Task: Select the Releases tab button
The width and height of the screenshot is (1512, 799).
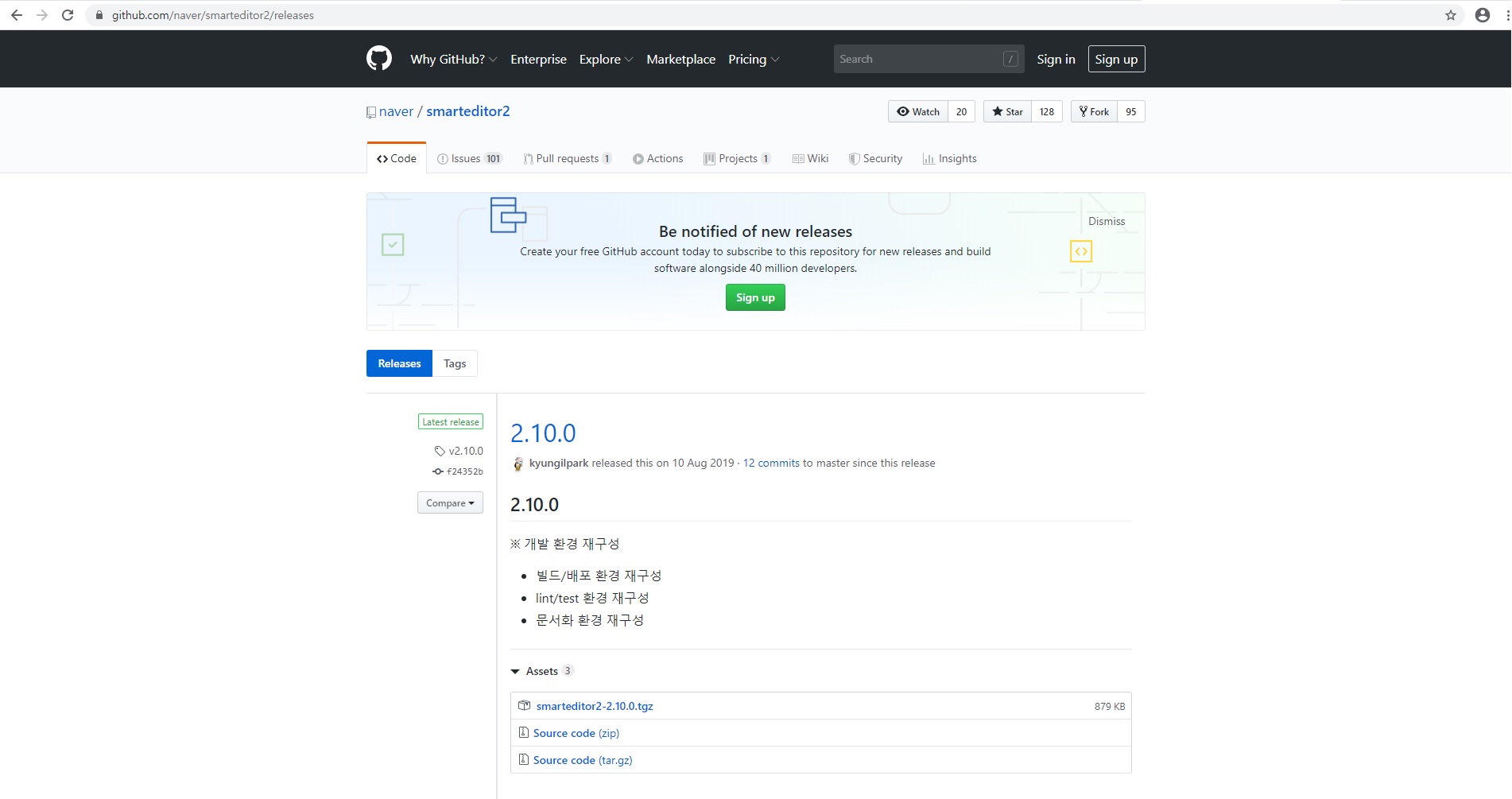Action: [x=399, y=363]
